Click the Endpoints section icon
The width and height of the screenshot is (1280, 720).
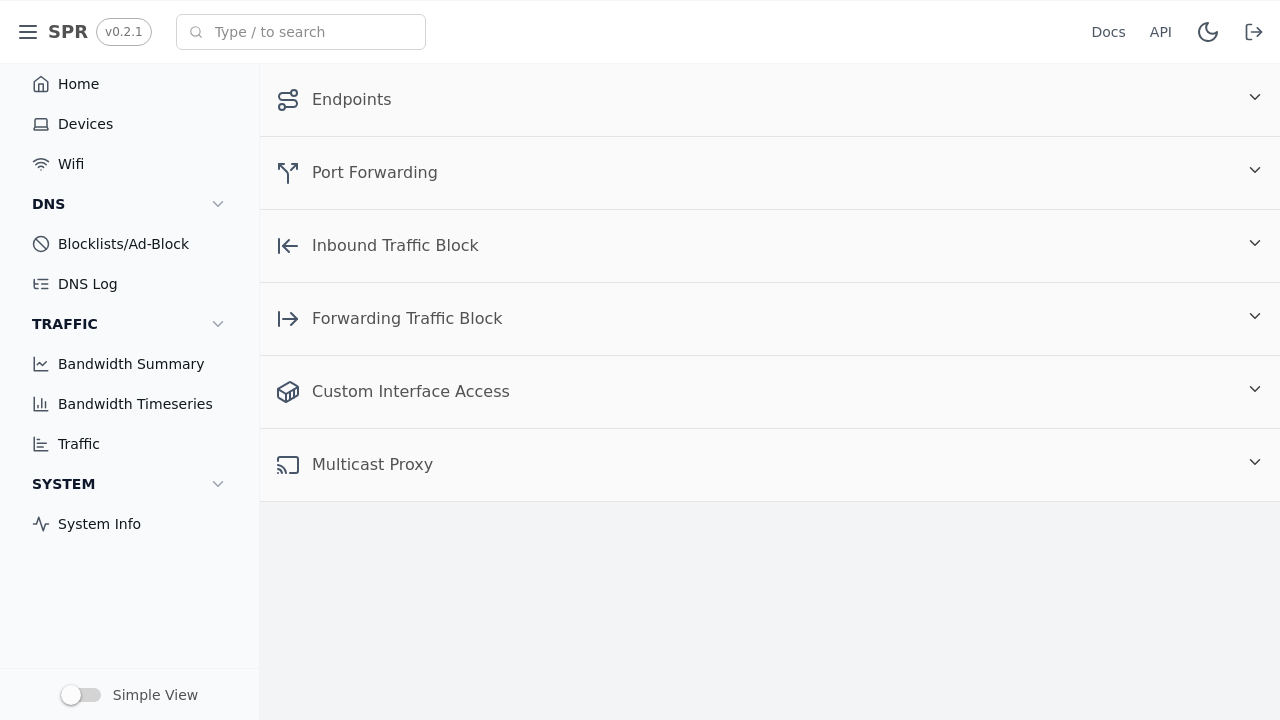(x=288, y=100)
